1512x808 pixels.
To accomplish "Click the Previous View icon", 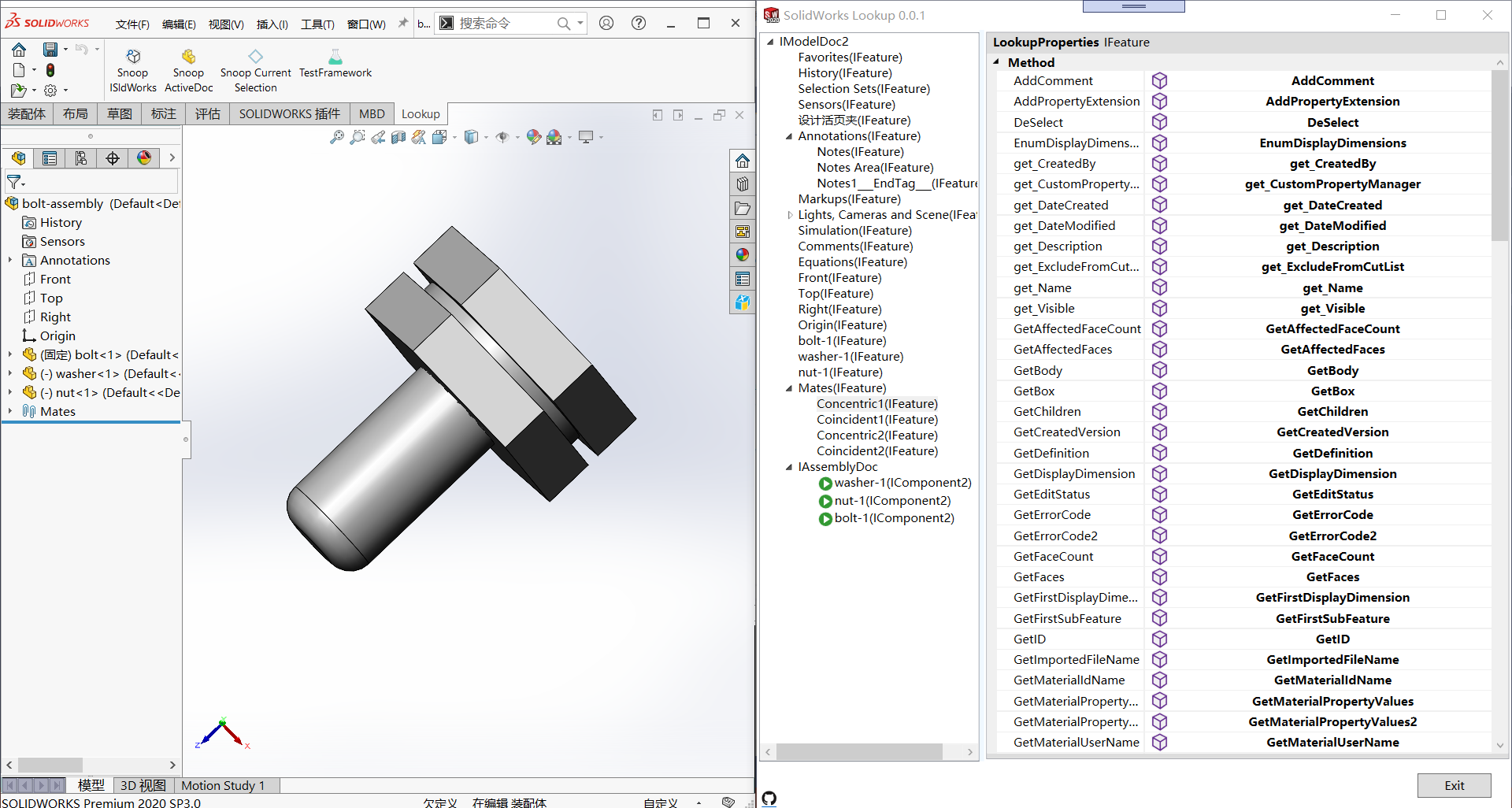I will 378,137.
